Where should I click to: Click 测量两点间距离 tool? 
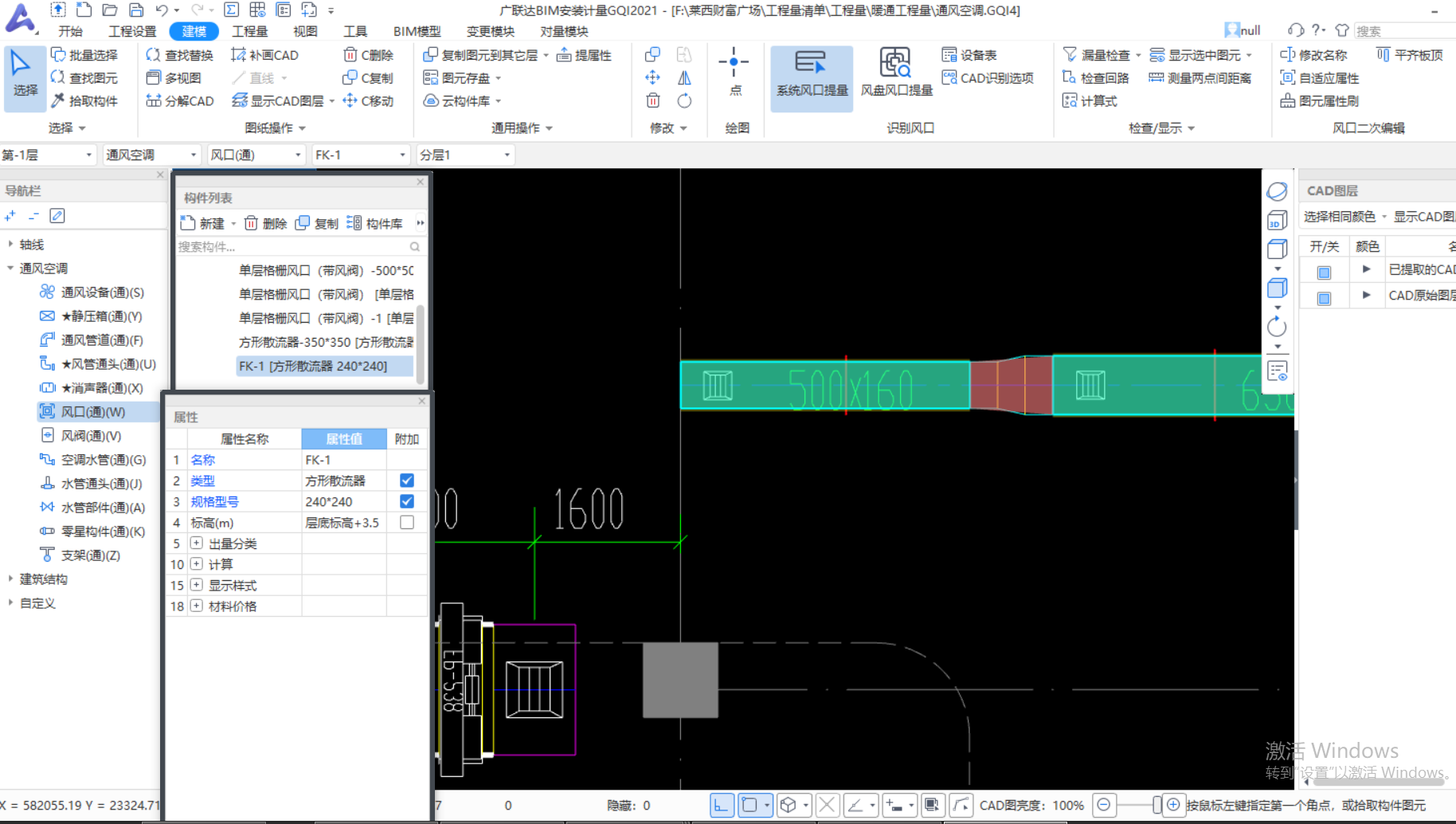pos(1200,78)
